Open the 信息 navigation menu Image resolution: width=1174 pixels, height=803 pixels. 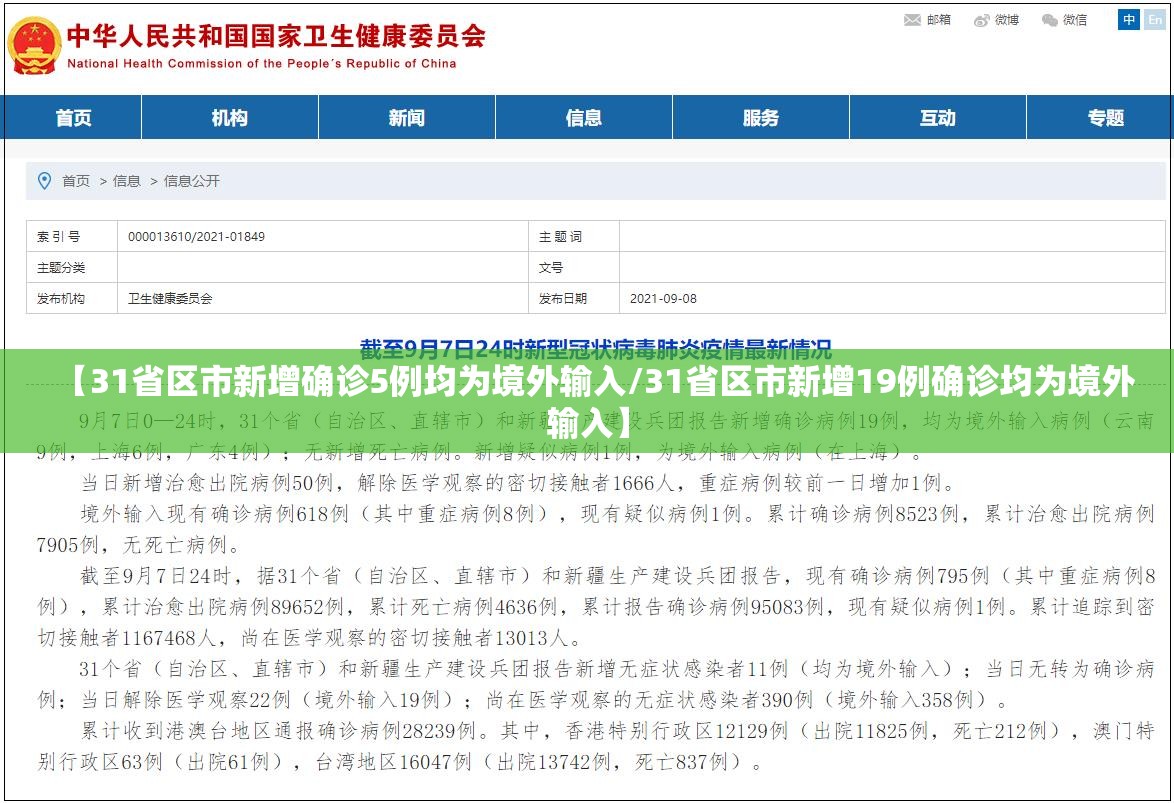pos(584,118)
